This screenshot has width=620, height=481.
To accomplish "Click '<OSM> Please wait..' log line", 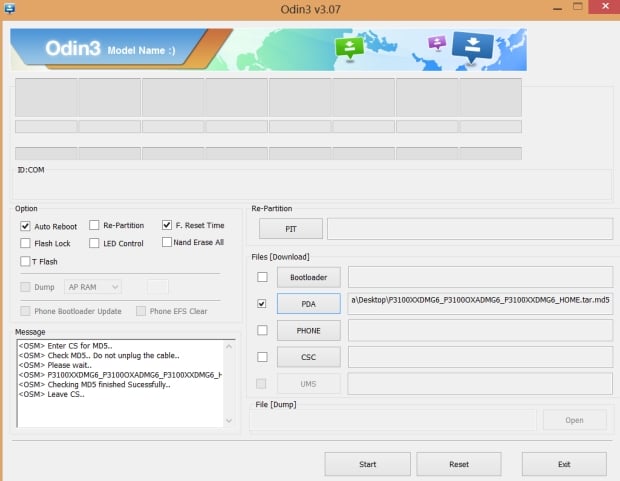I will coord(55,365).
